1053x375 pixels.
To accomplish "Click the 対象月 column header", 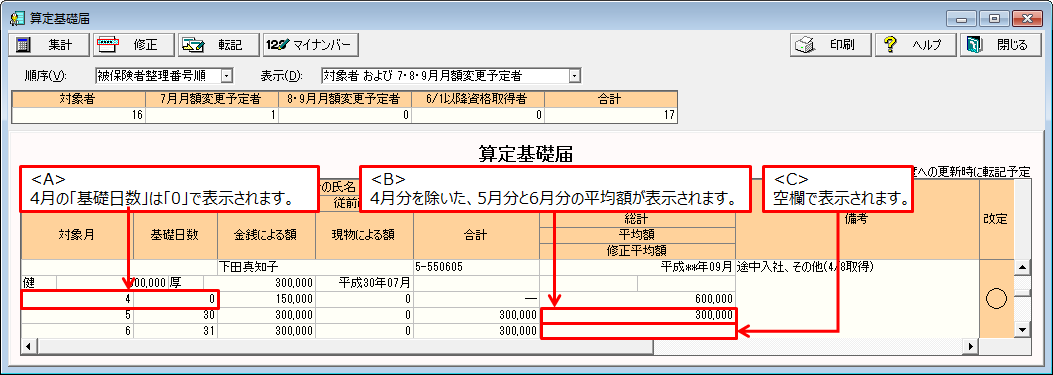I will (x=77, y=235).
